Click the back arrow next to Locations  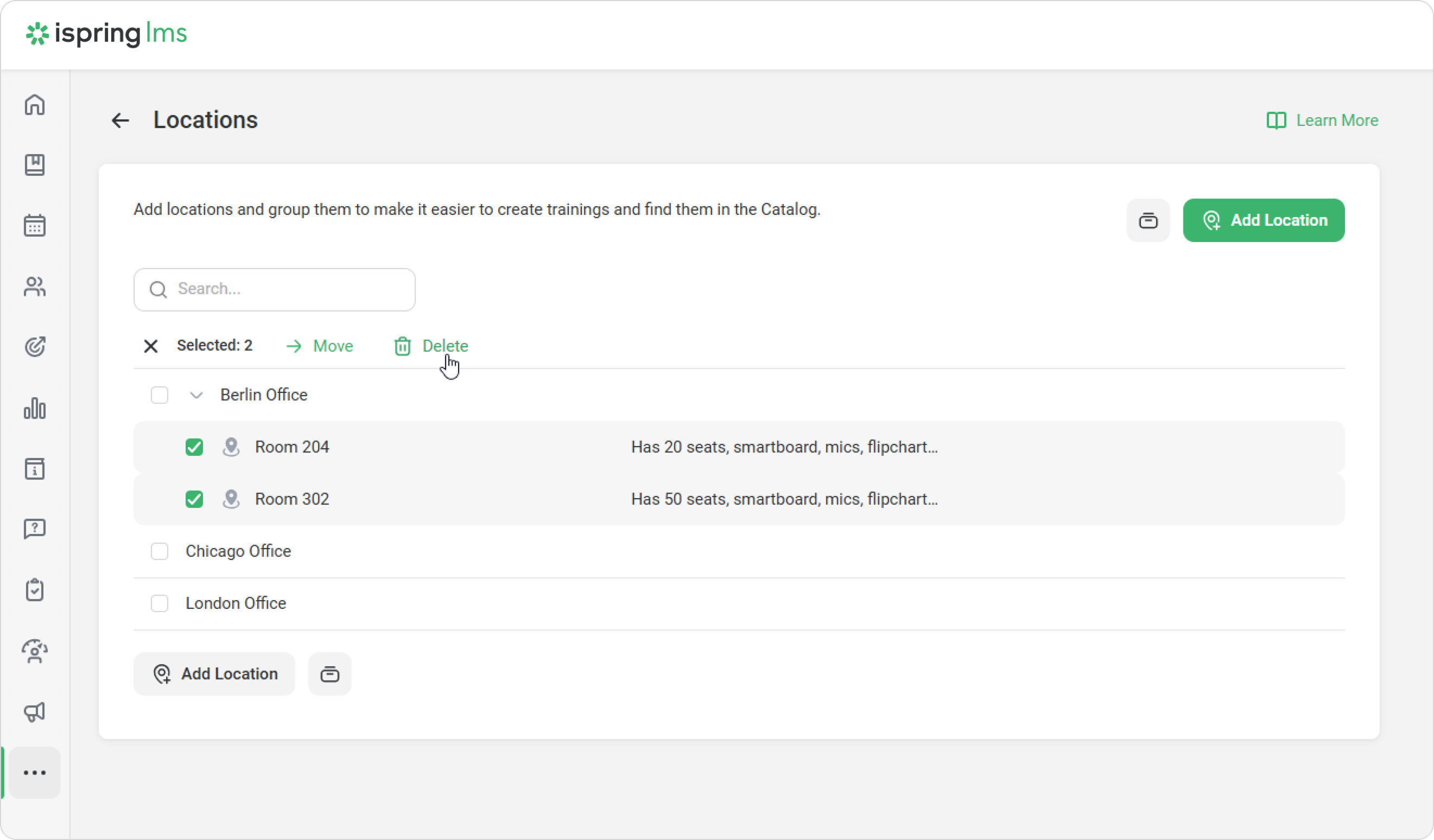coord(120,120)
